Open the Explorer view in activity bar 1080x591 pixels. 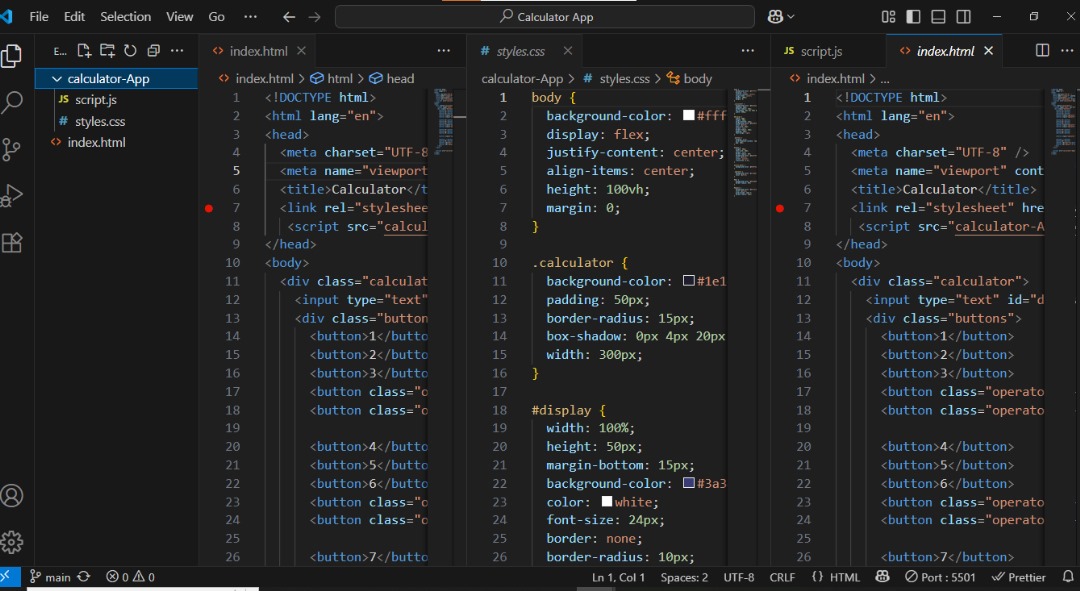point(12,56)
